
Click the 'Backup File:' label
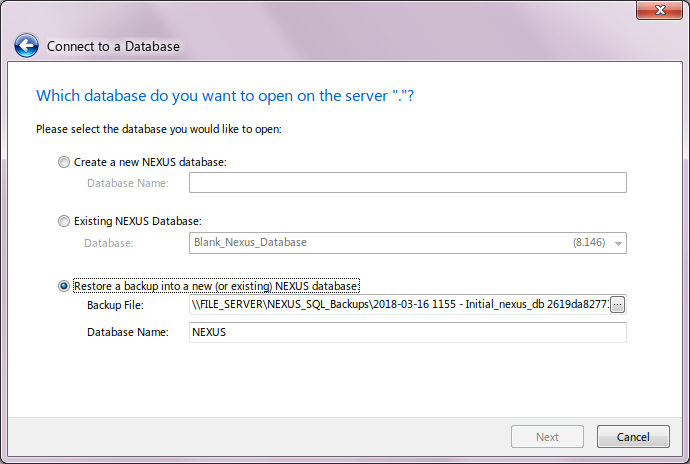tap(116, 304)
